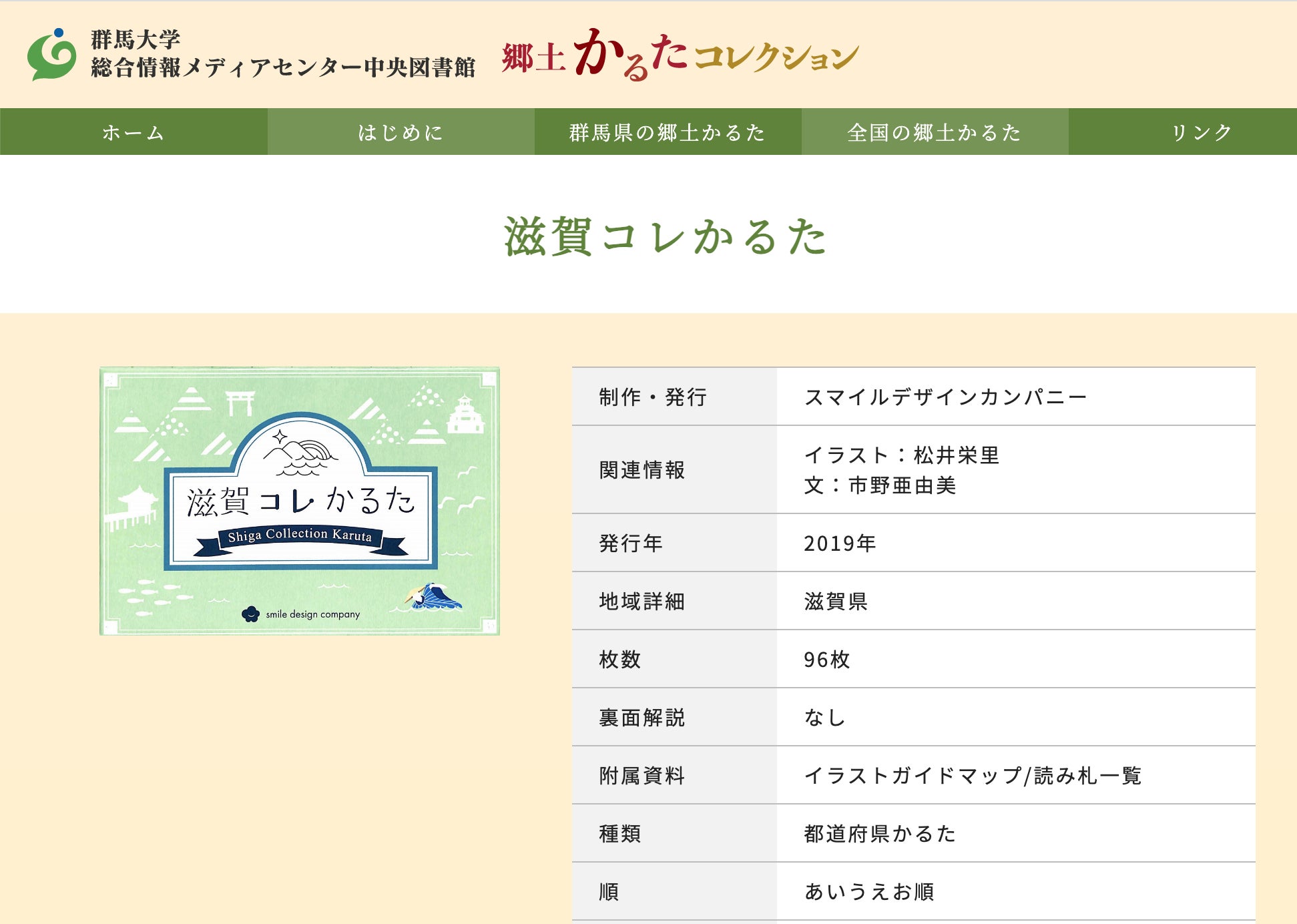The height and width of the screenshot is (924, 1297).
Task: Open the リンク menu item
Action: point(1202,132)
